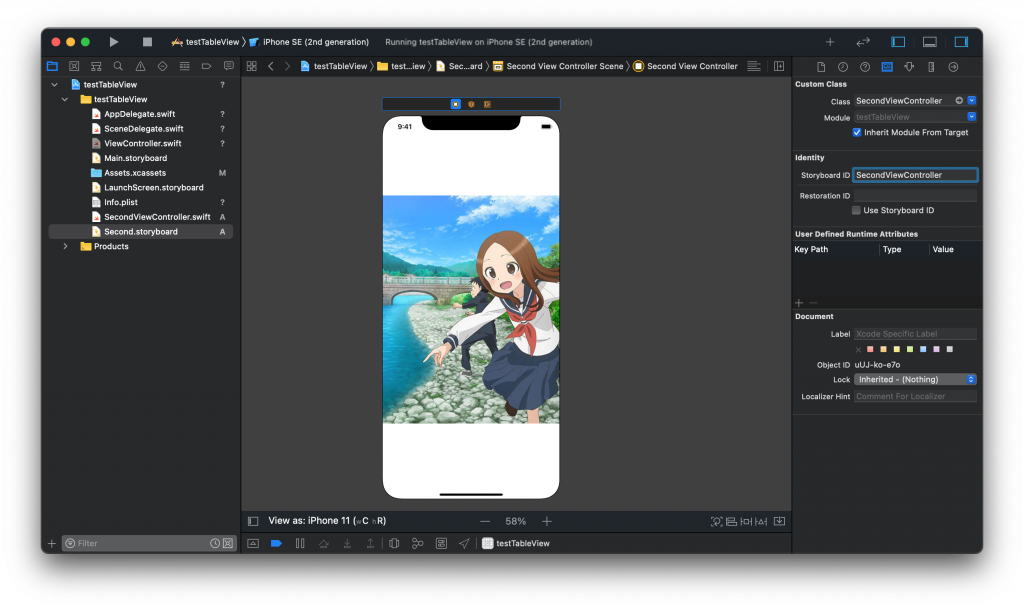1024x608 pixels.
Task: Switch to the Attributes inspector
Action: coord(908,67)
